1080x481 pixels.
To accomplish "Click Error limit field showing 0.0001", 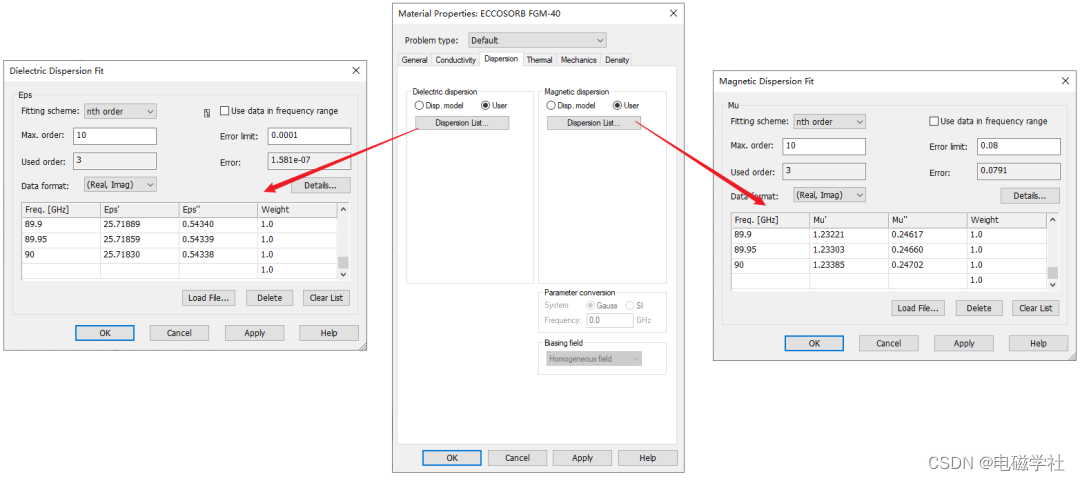I will tap(309, 136).
